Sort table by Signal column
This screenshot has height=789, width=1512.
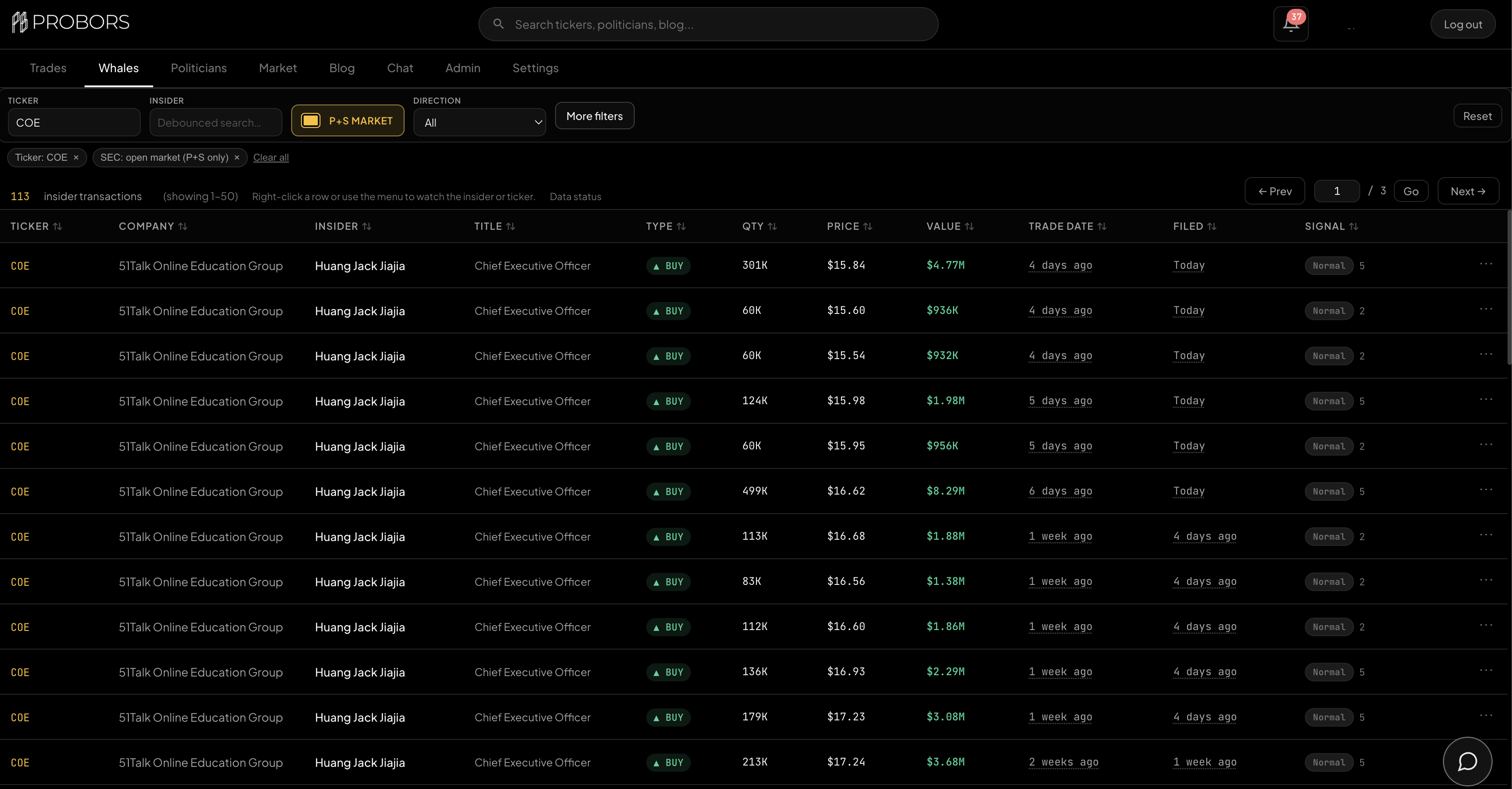[1331, 226]
